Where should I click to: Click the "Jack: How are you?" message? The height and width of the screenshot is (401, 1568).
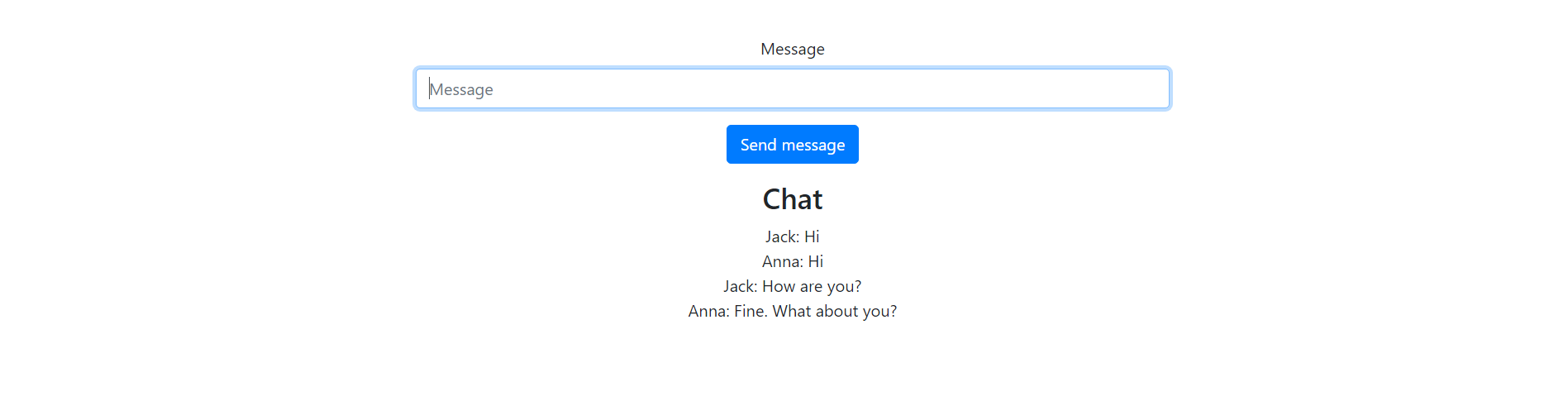(792, 286)
